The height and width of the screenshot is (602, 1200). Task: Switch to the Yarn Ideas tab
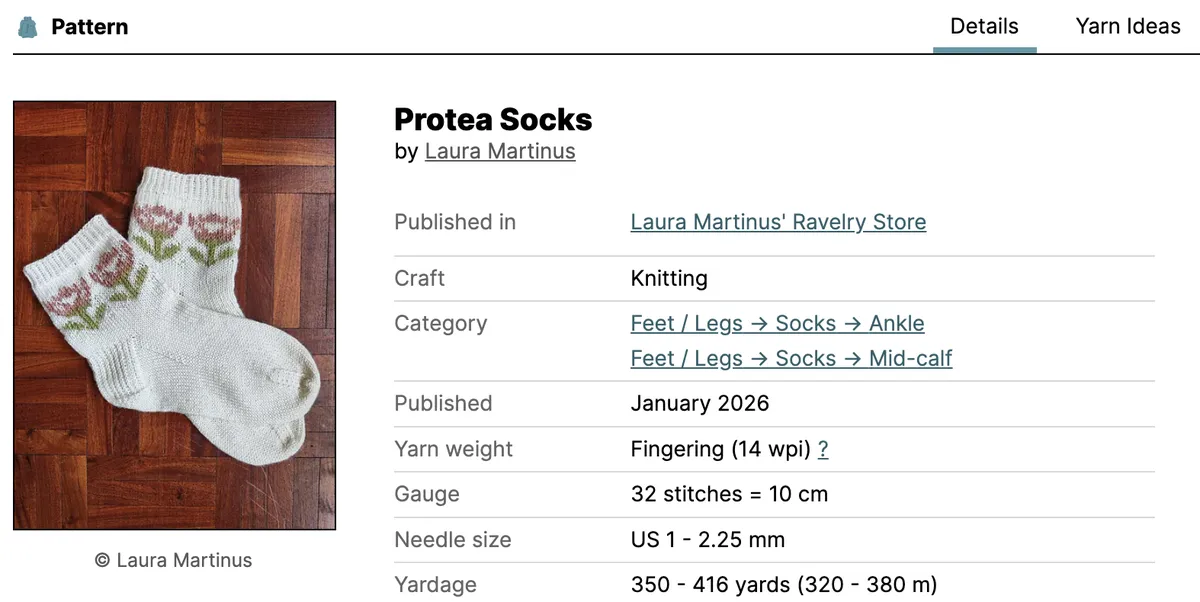(x=1127, y=27)
